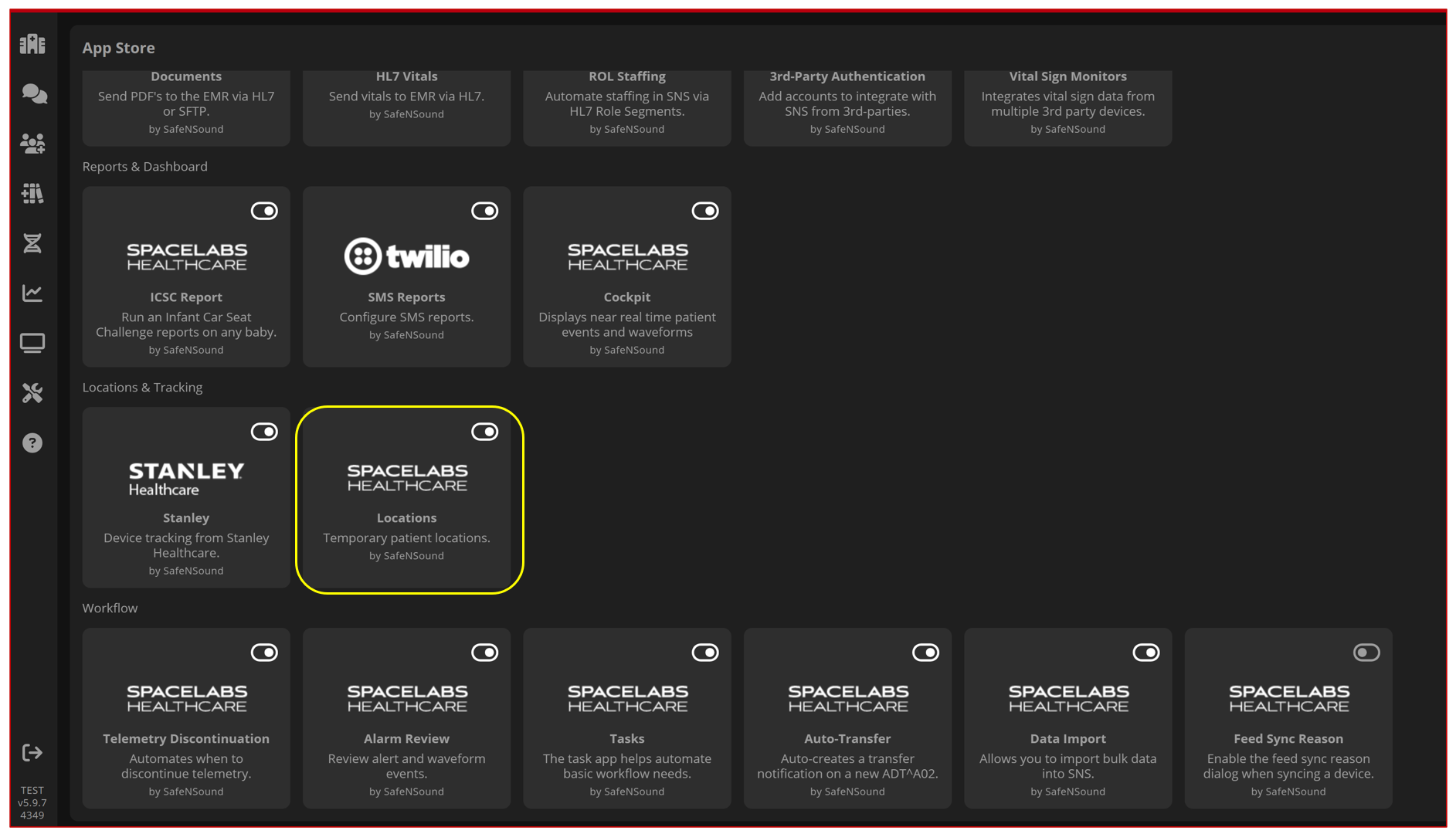Open the users group sidebar icon

tap(32, 144)
